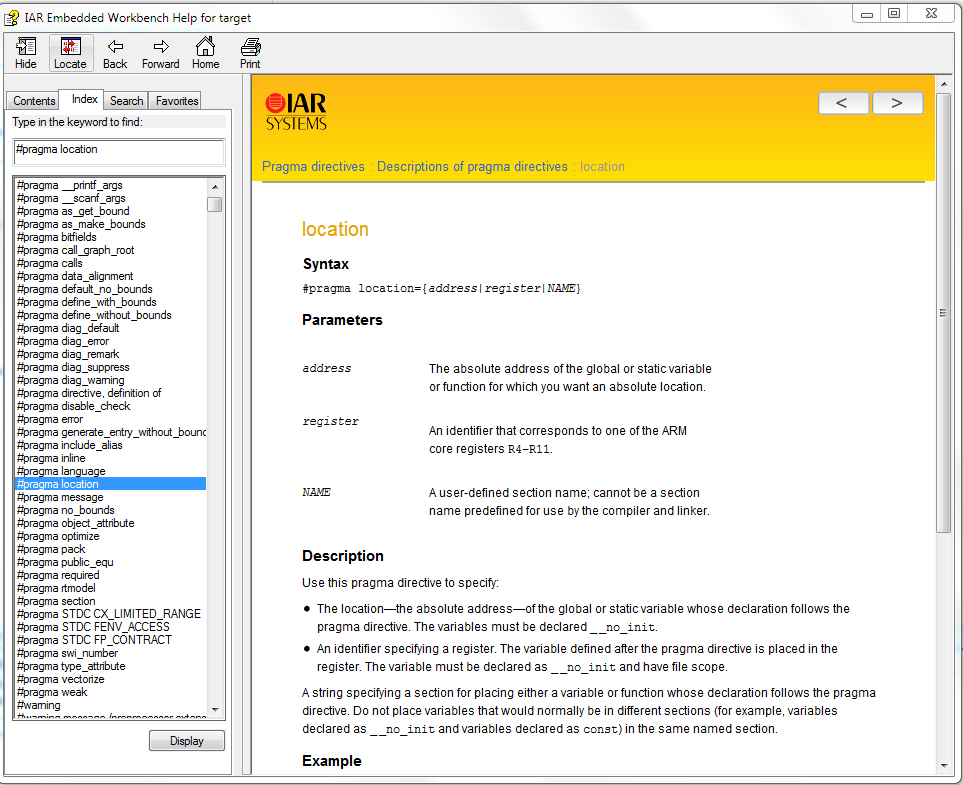This screenshot has width=963, height=785.
Task: Select '#pragma pack' entry
Action: tap(51, 549)
